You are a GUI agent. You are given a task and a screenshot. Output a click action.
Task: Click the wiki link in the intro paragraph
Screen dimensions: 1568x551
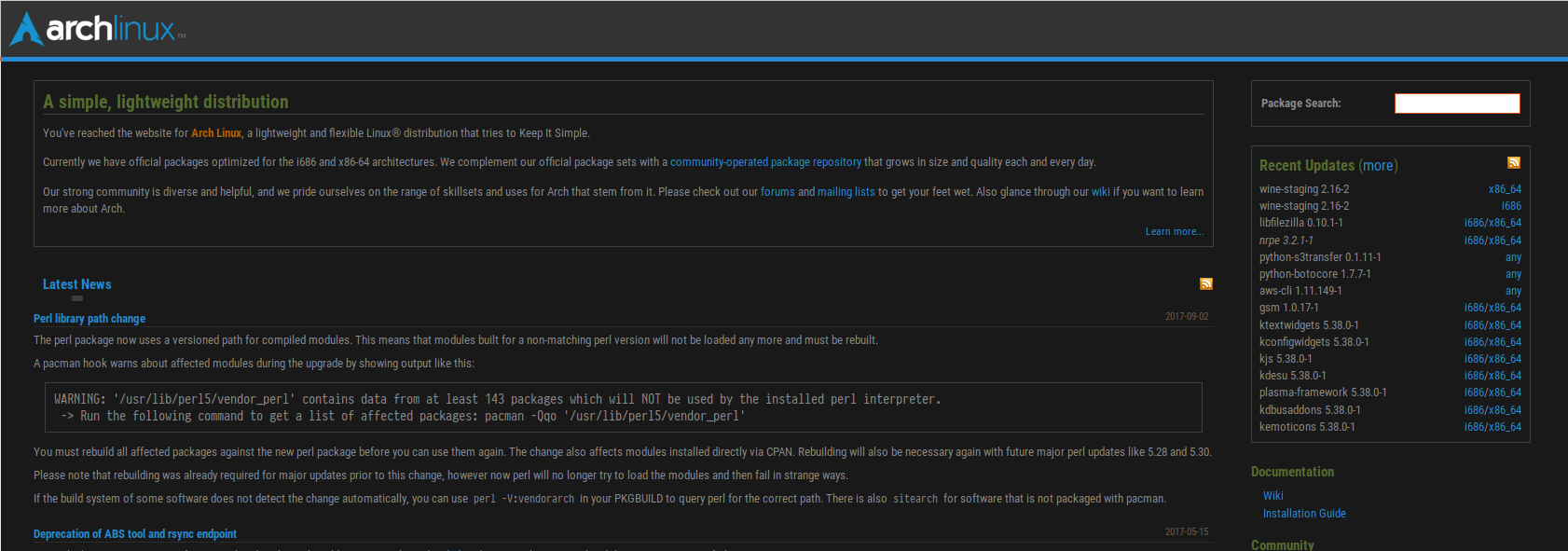1100,192
